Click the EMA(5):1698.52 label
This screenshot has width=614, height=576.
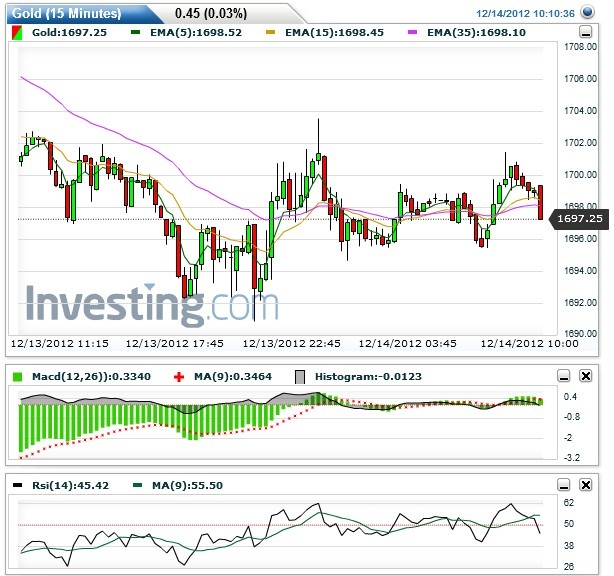click(x=196, y=33)
